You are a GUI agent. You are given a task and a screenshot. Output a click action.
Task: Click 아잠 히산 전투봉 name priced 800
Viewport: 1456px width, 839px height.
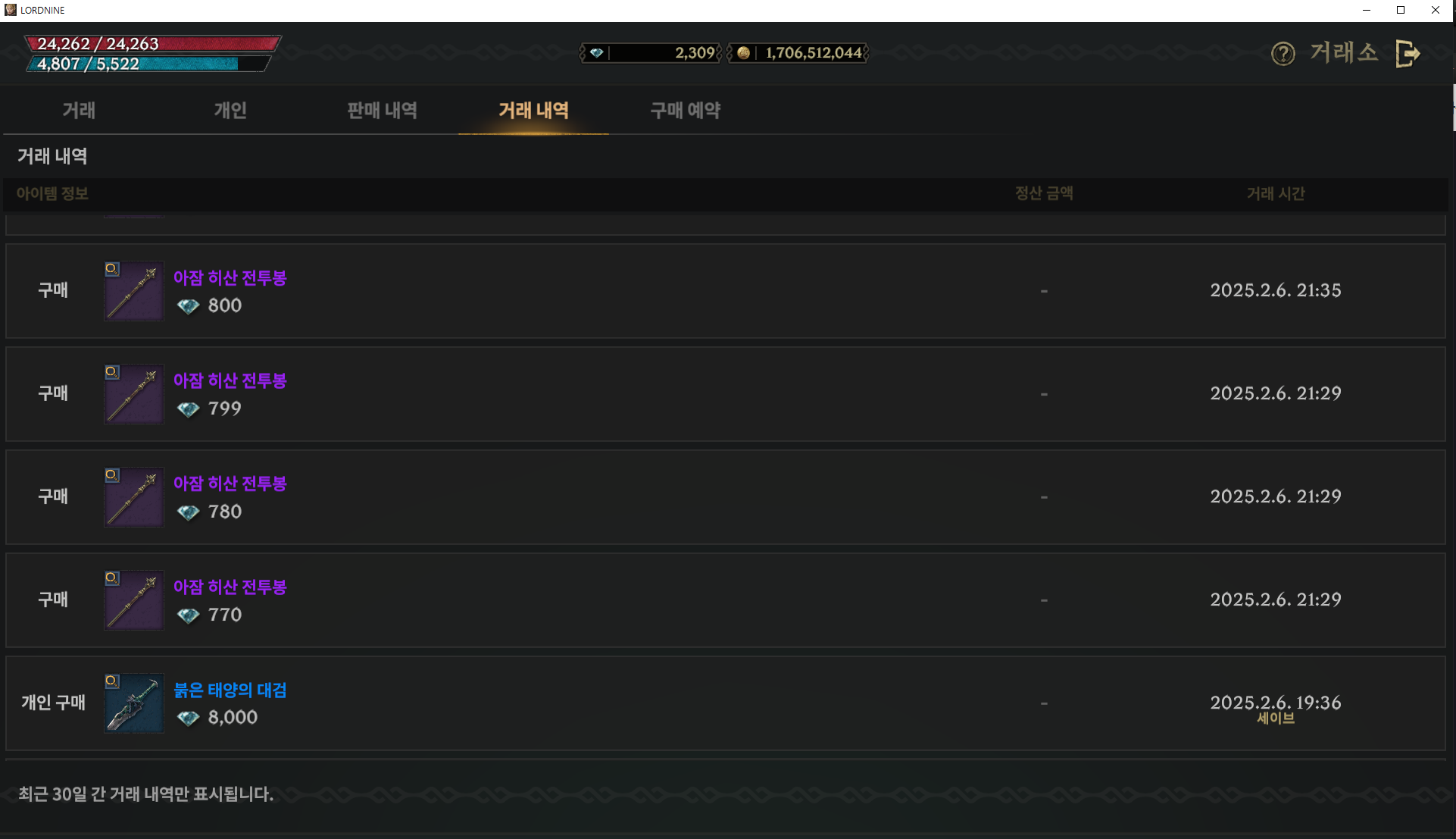230,278
